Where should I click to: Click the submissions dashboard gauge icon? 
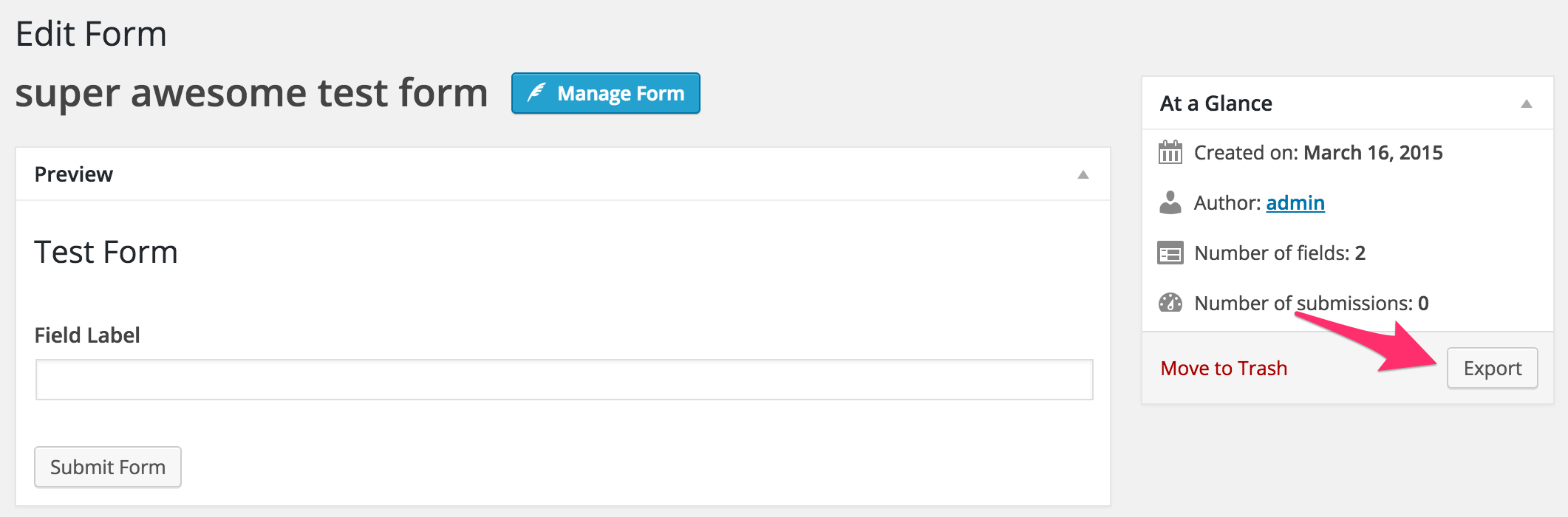tap(1170, 303)
